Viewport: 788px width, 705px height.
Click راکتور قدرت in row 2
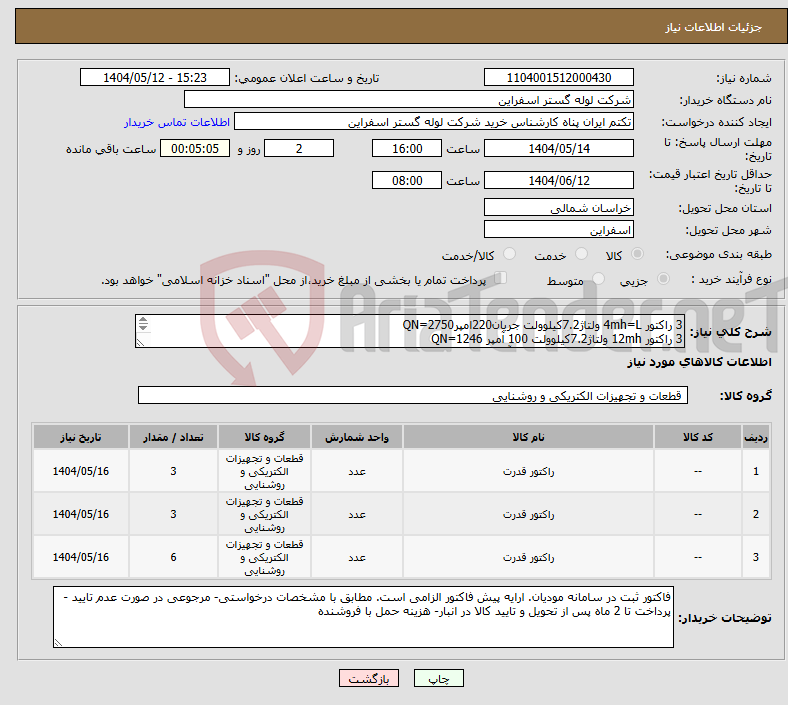[528, 515]
